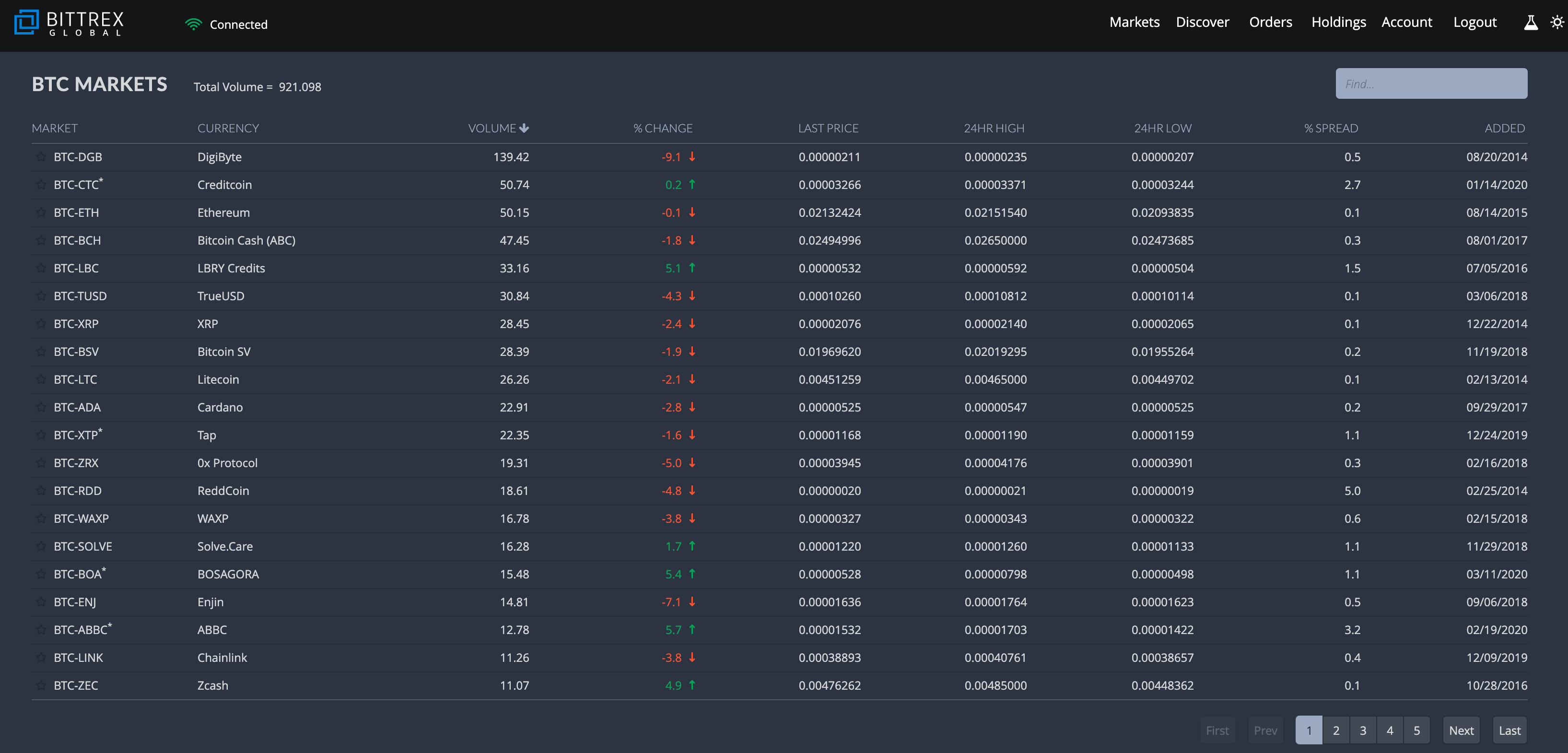Click the Find search field
Screen dimensions: 1568x753
pos(1431,84)
